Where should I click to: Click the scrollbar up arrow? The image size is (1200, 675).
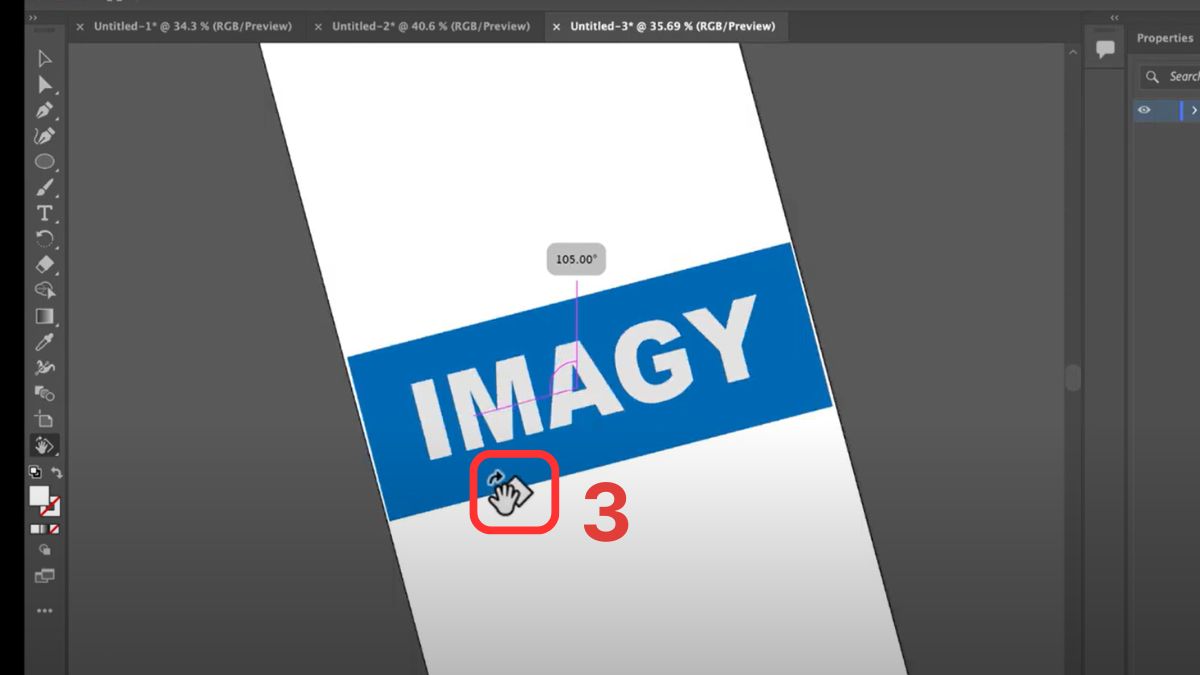coord(1073,50)
